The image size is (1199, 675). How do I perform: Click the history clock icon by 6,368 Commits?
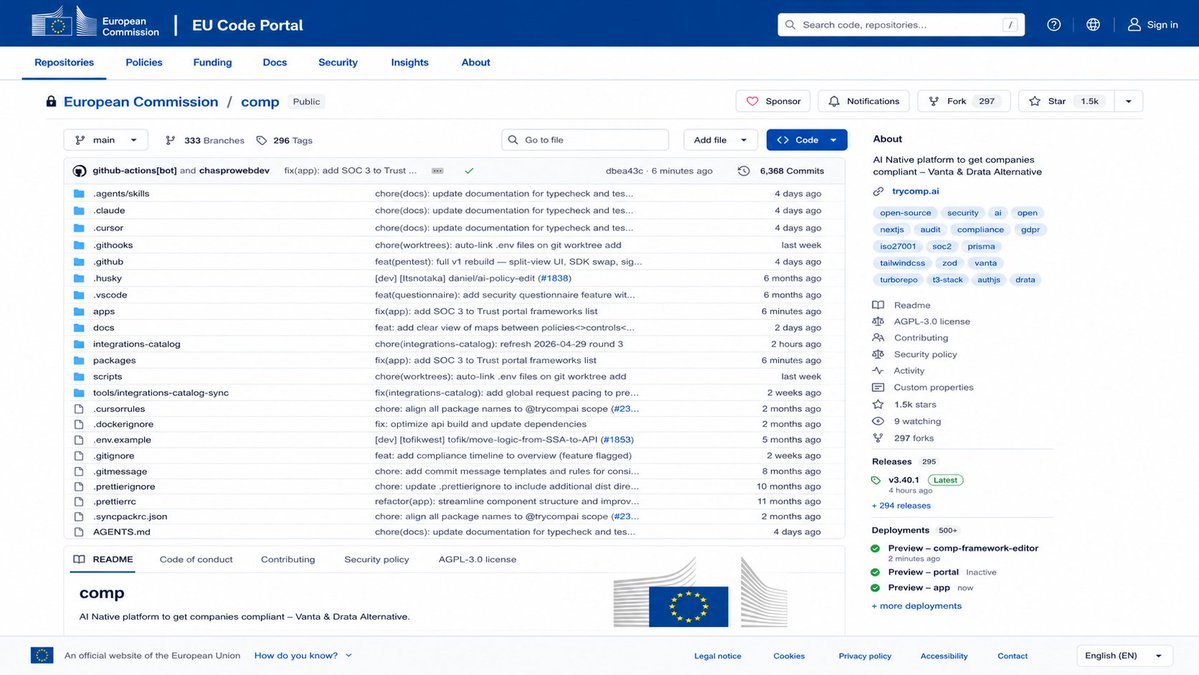(x=743, y=170)
